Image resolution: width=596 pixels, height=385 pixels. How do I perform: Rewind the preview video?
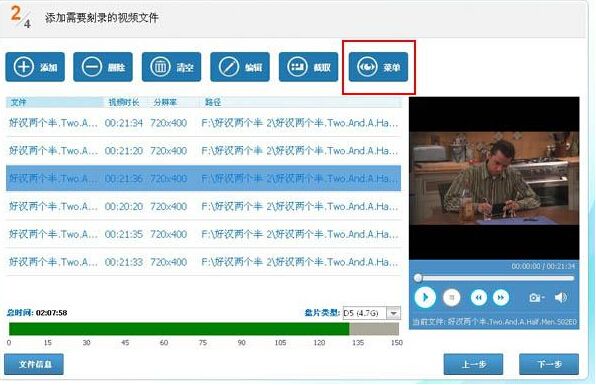479,297
